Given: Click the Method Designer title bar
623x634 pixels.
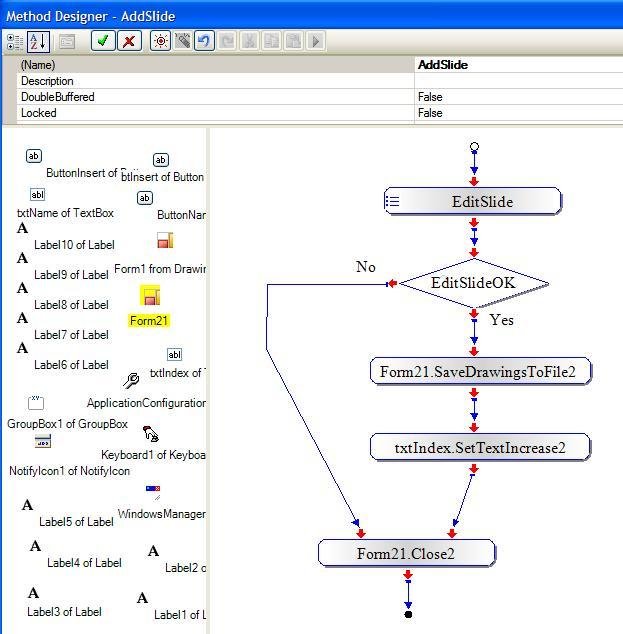Looking at the screenshot, I should tap(311, 16).
